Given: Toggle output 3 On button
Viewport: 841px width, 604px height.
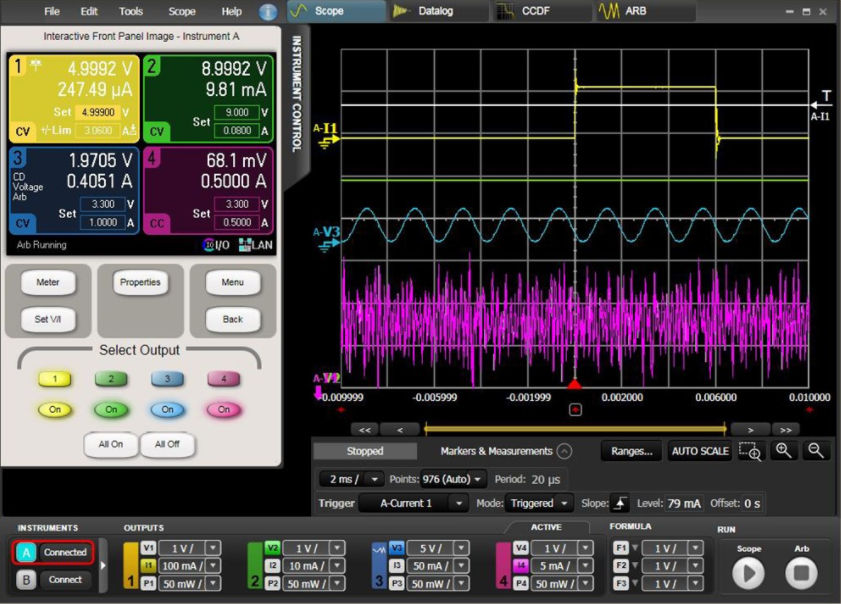Looking at the screenshot, I should [x=167, y=410].
